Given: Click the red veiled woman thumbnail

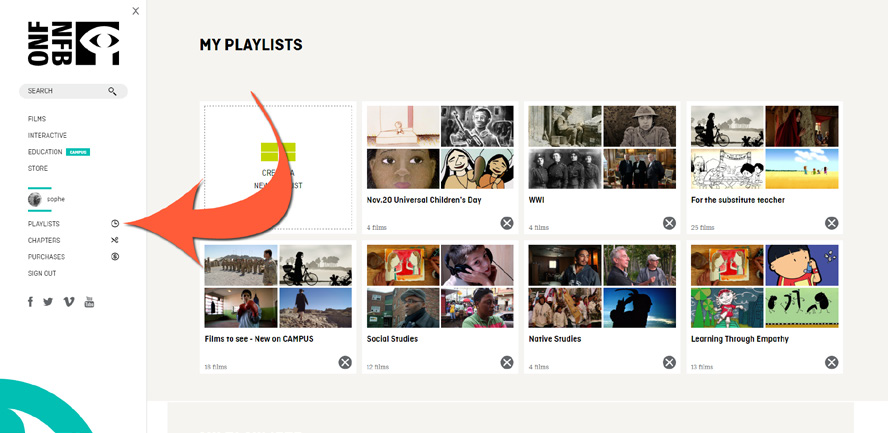Looking at the screenshot, I should click(x=802, y=126).
